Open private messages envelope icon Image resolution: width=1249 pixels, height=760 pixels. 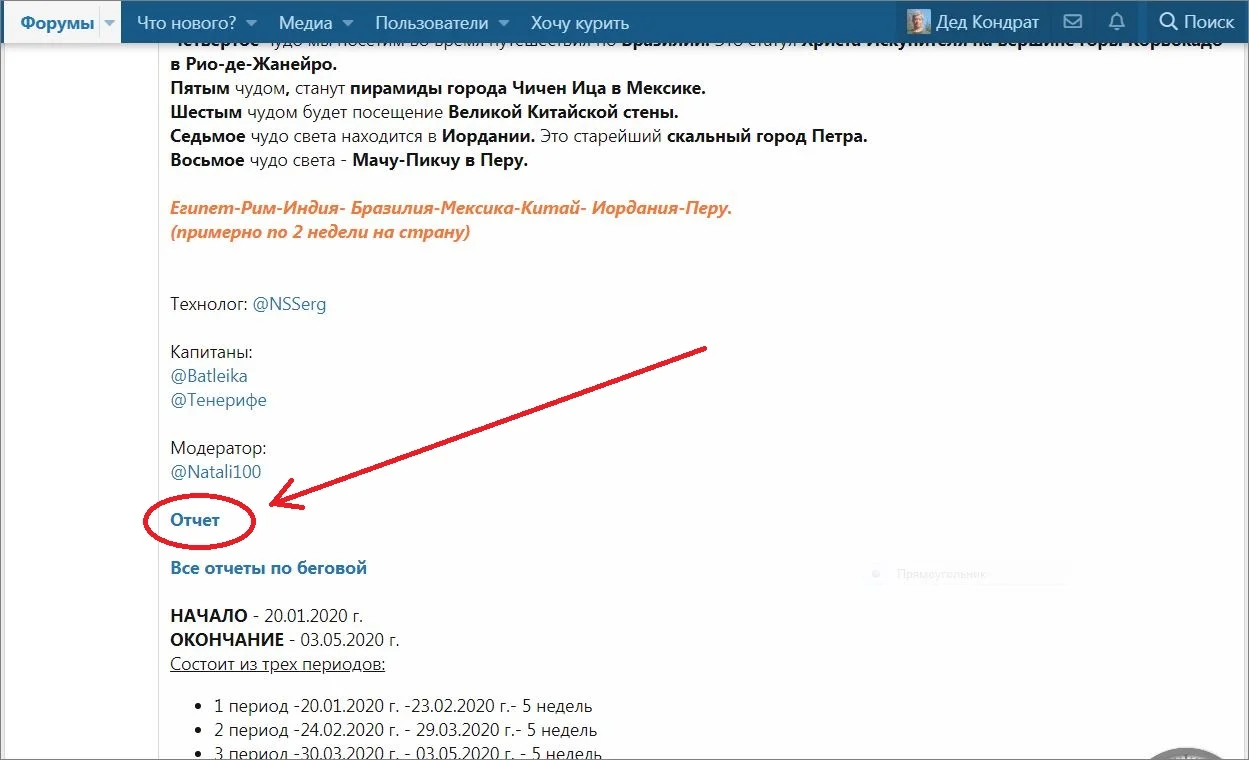[x=1072, y=22]
